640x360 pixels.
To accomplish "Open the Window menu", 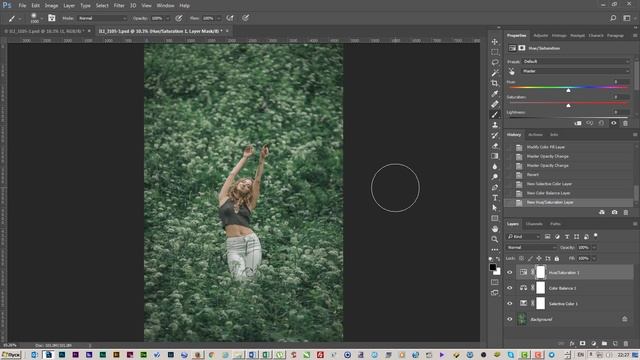I will [165, 6].
